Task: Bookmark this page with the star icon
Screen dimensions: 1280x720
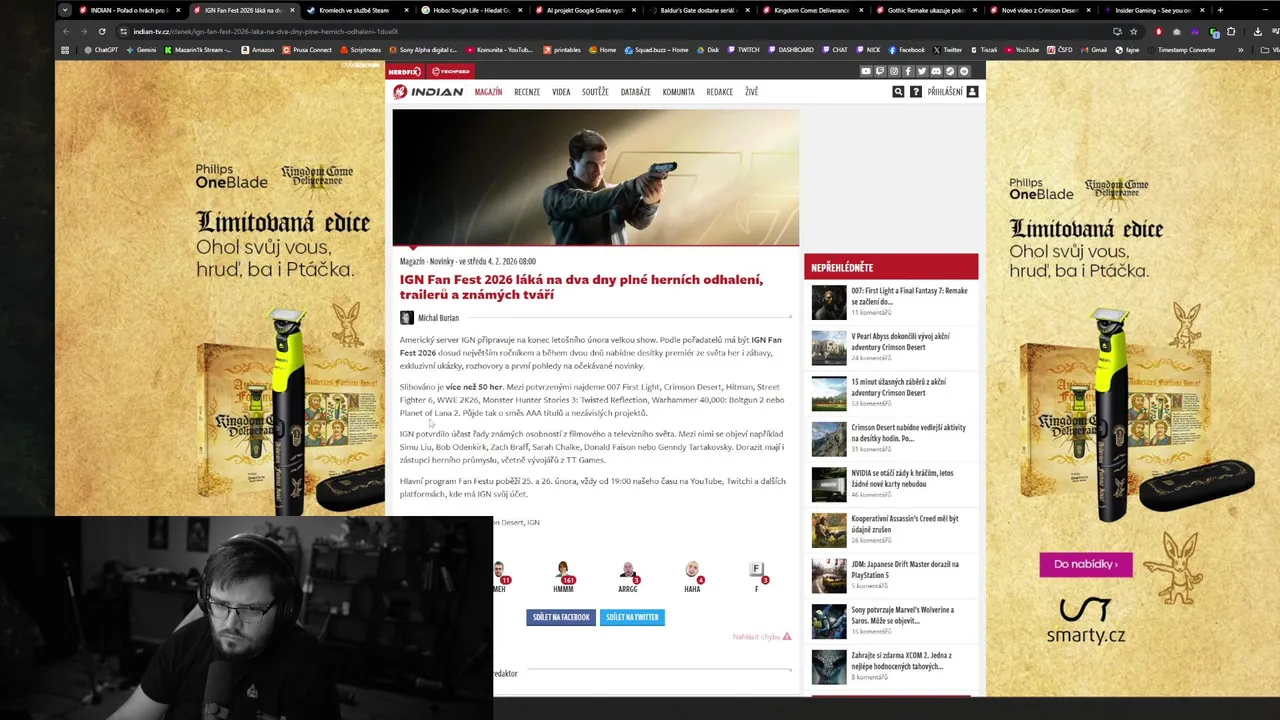Action: 1133,31
